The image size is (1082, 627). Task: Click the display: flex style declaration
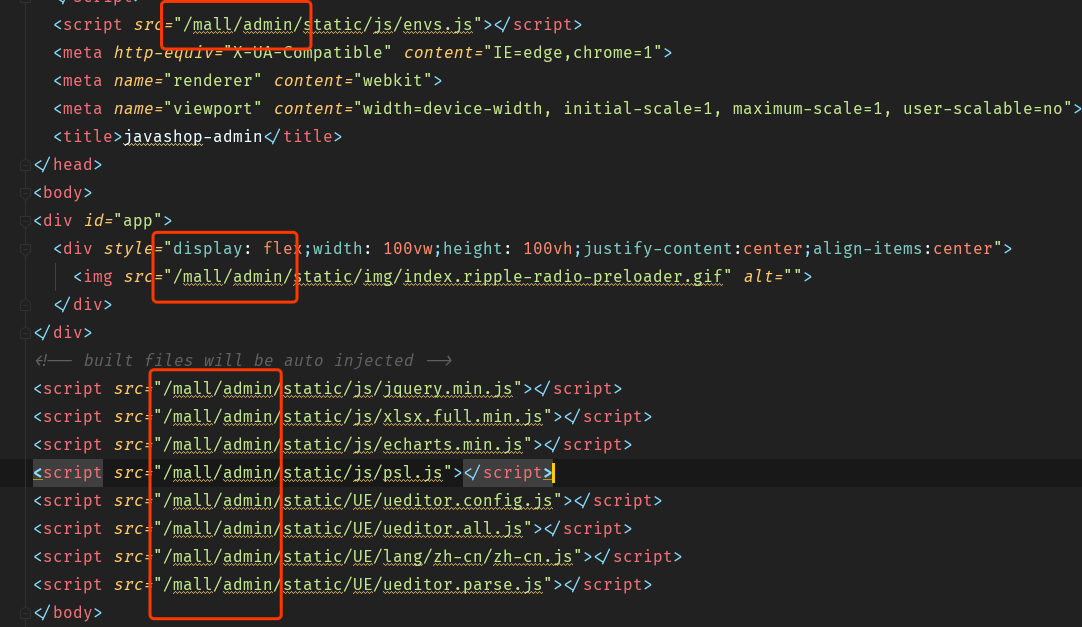(237, 249)
